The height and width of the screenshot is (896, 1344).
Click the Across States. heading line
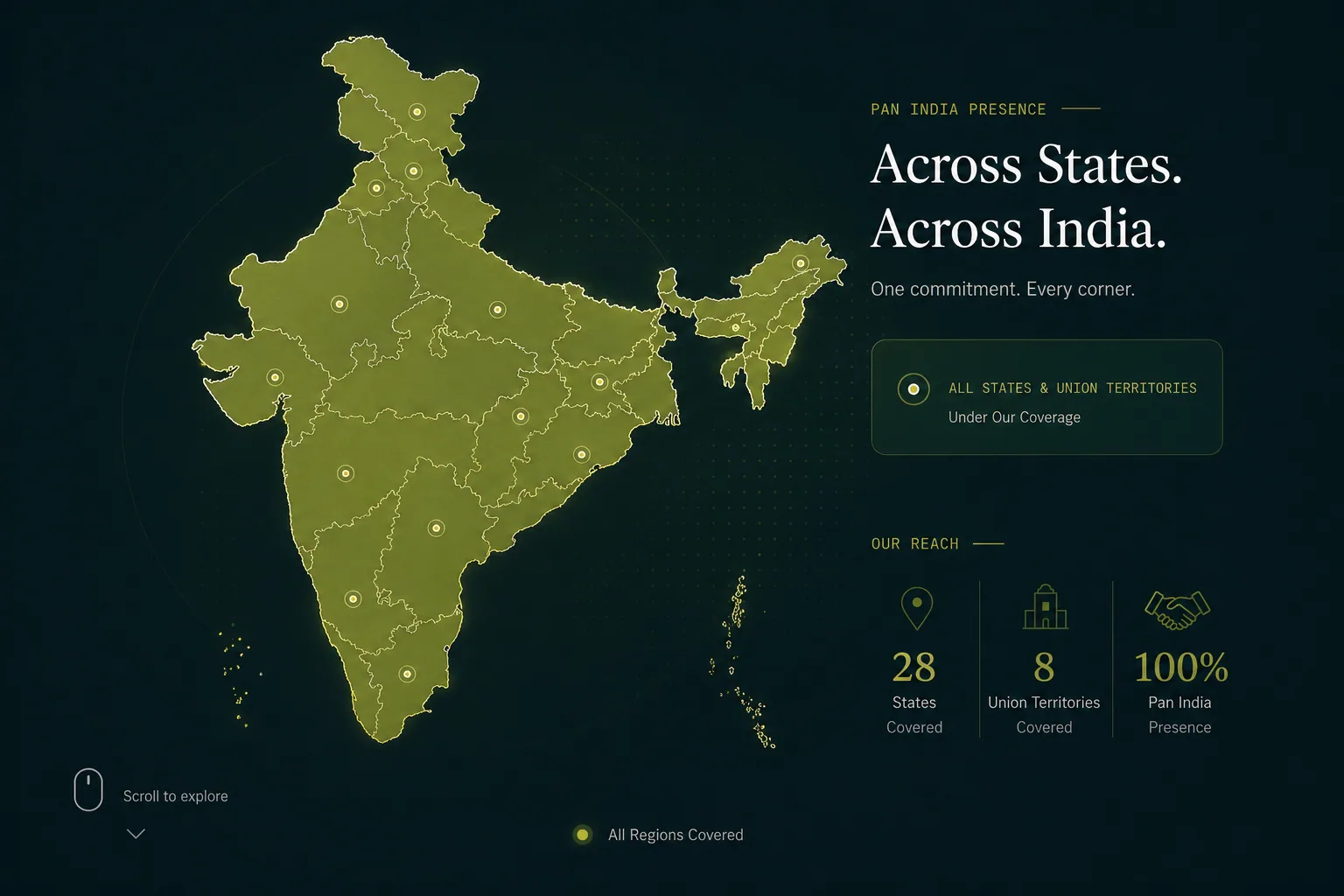pos(1026,164)
